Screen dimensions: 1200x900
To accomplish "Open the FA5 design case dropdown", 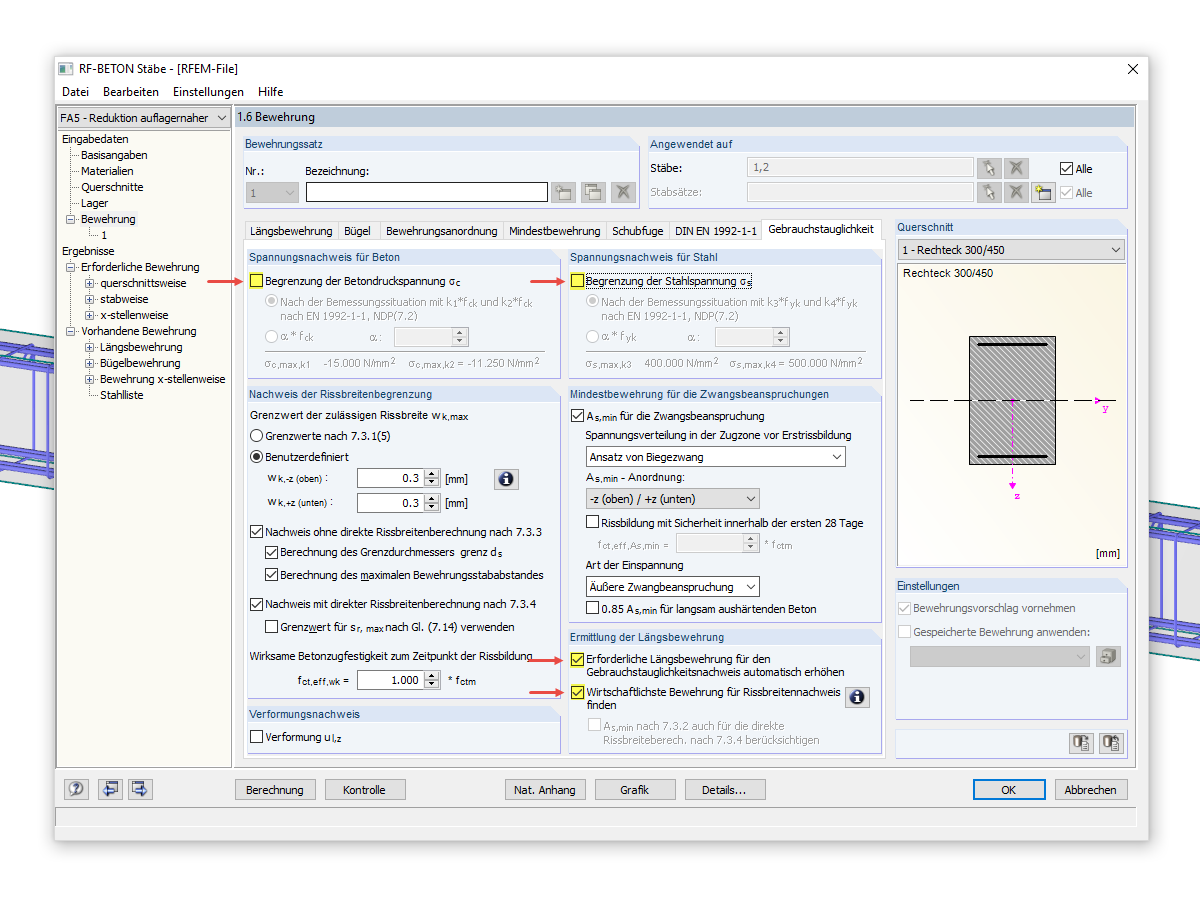I will coord(143,118).
